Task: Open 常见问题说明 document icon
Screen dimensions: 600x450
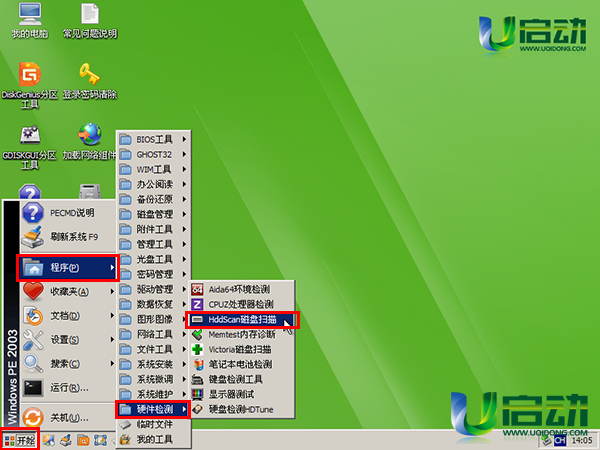Action: click(x=90, y=21)
